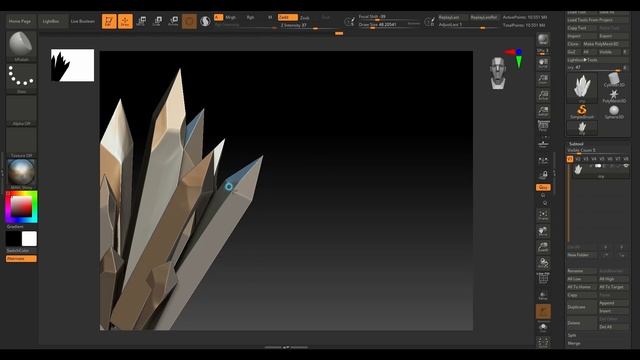
Task: Click the crystal silhouette thumbnail preview
Action: (72, 65)
